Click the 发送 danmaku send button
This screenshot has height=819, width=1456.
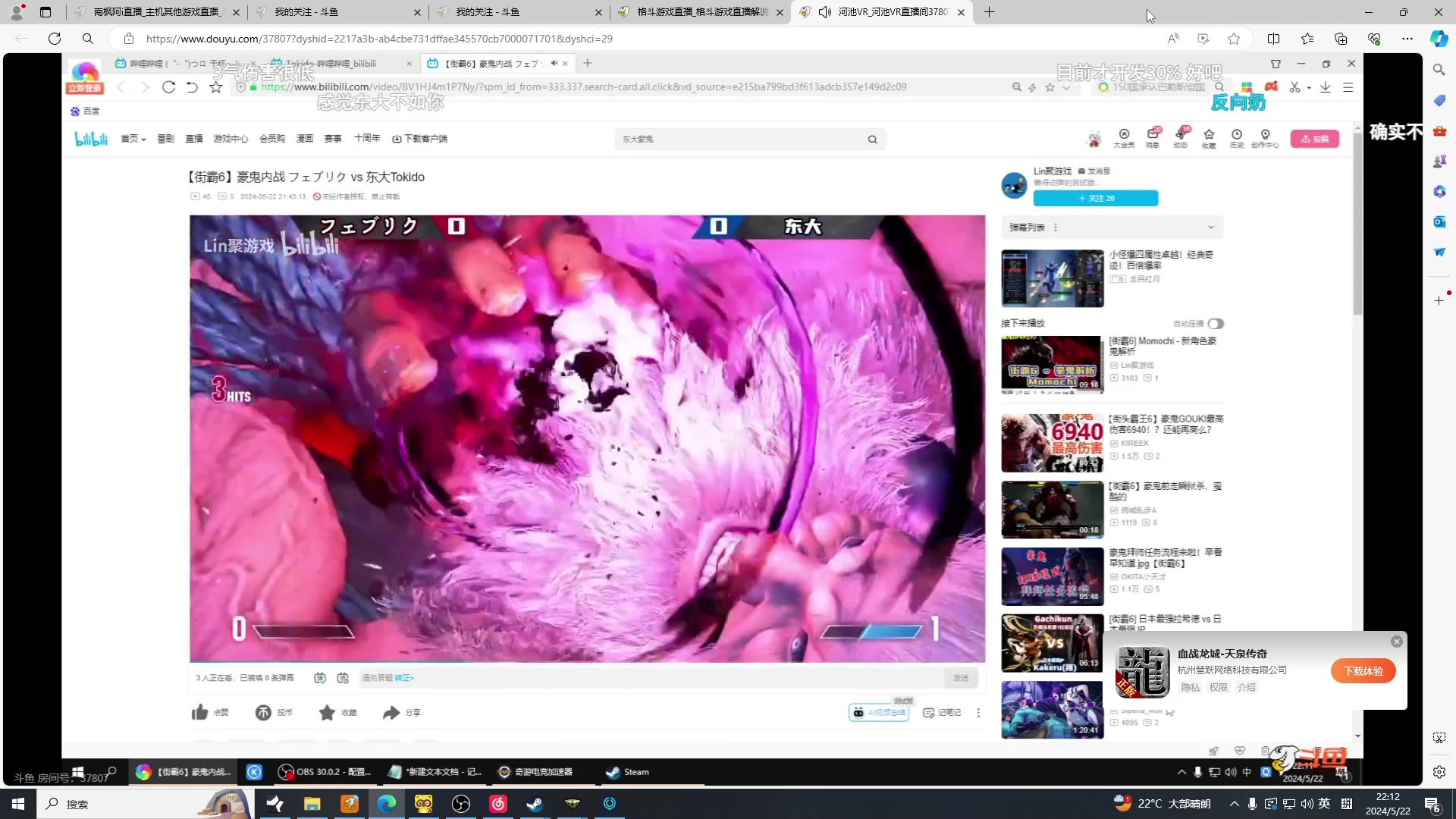[x=961, y=678]
